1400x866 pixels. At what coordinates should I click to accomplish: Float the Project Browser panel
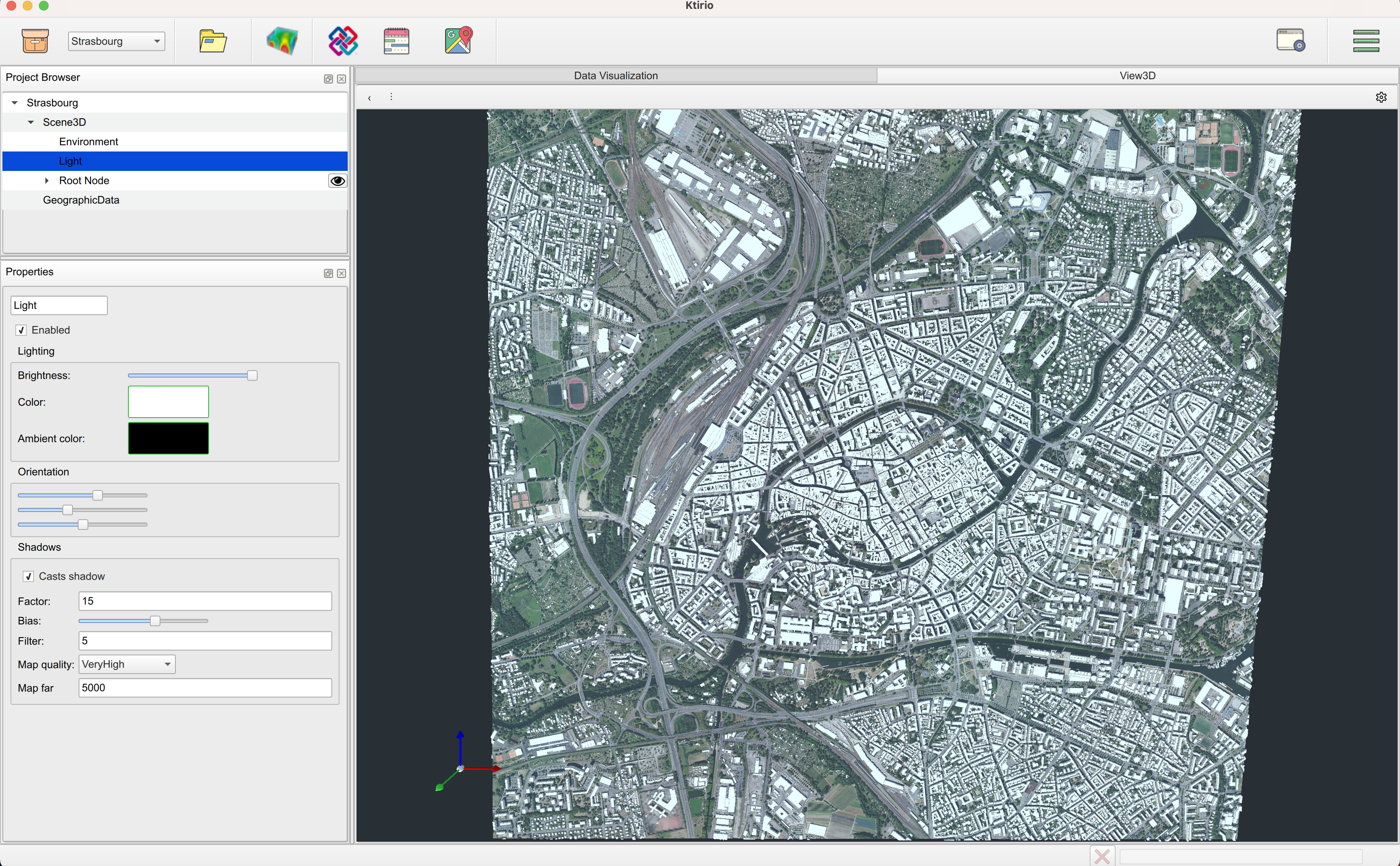click(x=328, y=79)
